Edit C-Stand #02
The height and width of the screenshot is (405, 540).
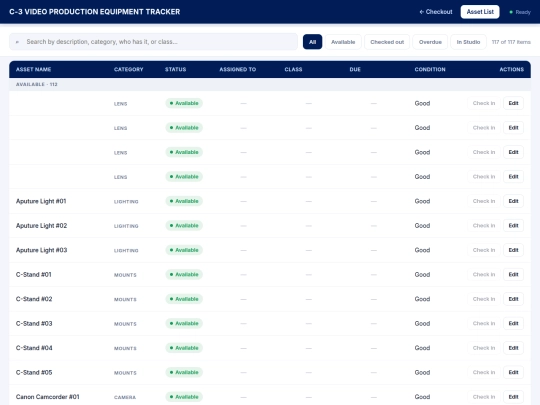point(513,299)
